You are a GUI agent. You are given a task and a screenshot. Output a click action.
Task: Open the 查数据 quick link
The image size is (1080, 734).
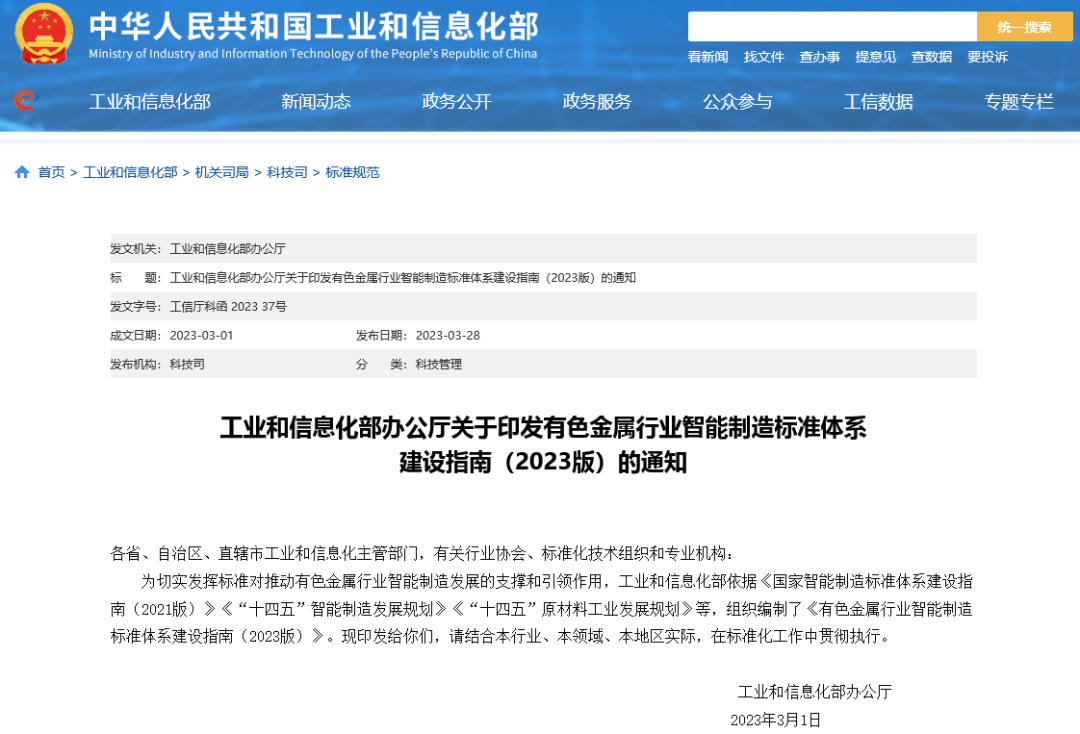931,57
